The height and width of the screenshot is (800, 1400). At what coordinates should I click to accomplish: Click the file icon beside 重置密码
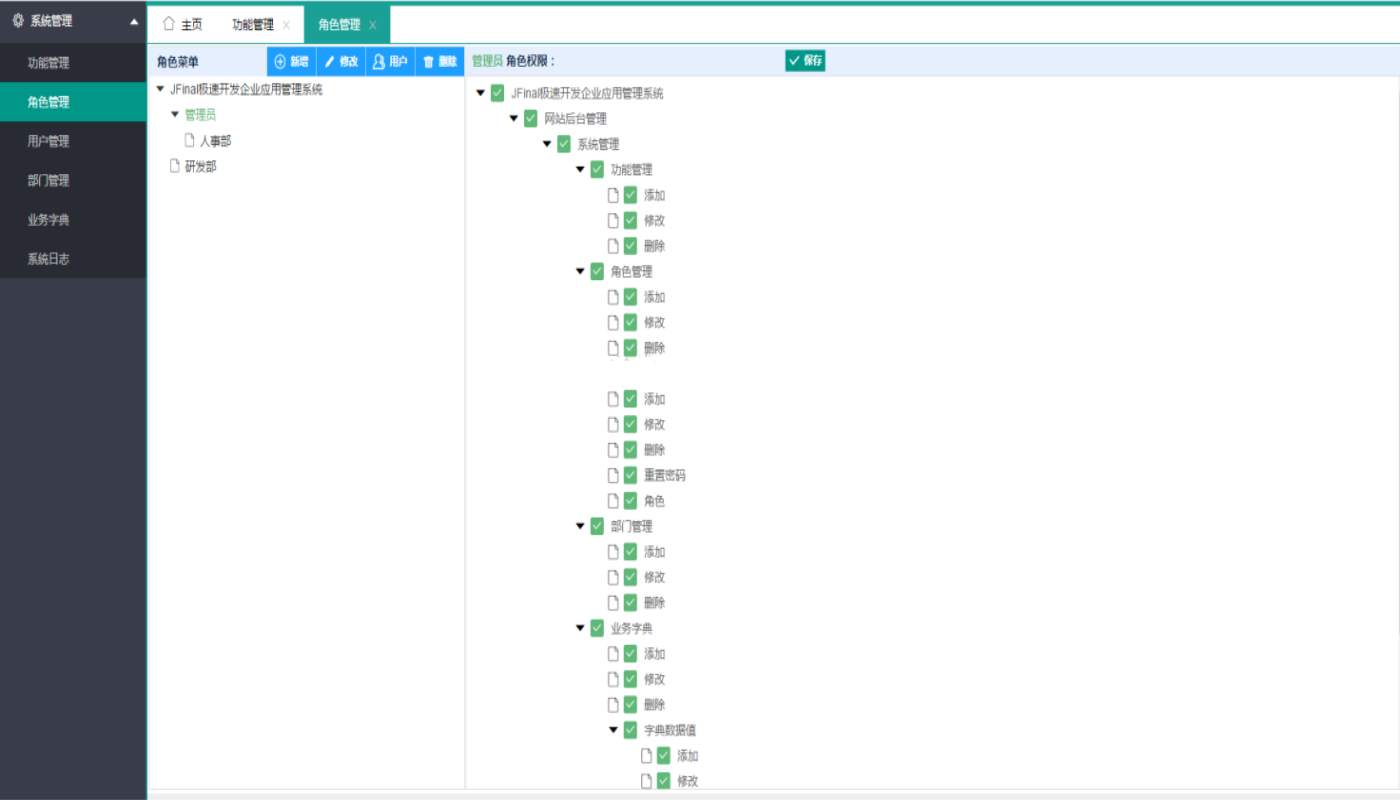[x=614, y=475]
